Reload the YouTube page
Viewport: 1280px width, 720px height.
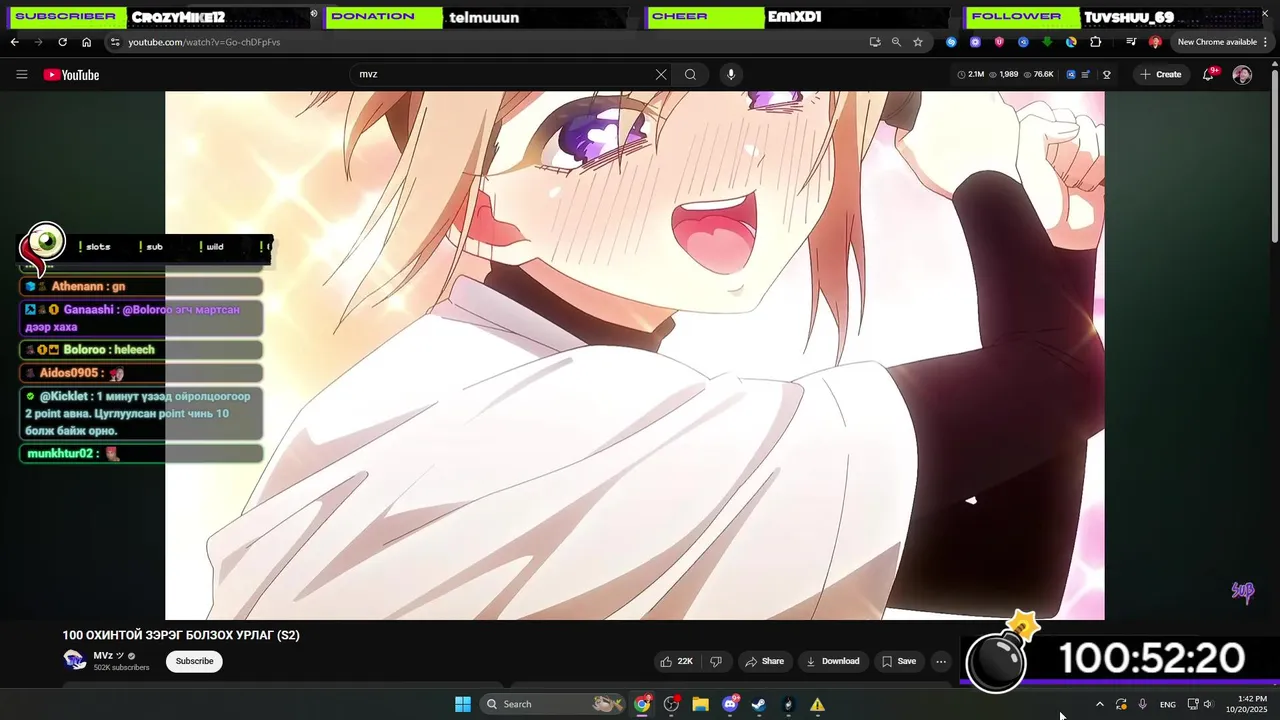[x=62, y=42]
